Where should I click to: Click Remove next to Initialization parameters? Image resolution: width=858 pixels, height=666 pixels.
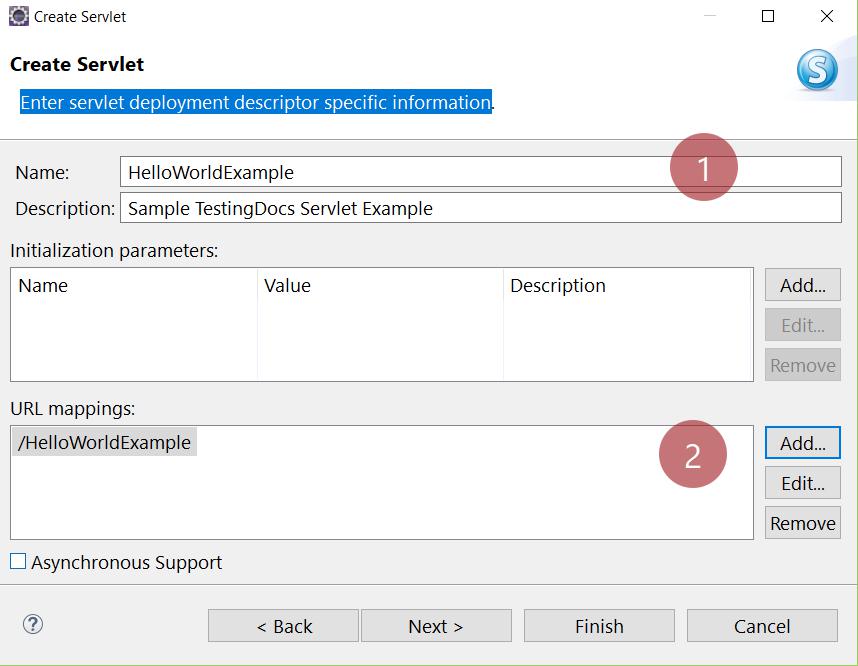tap(802, 364)
